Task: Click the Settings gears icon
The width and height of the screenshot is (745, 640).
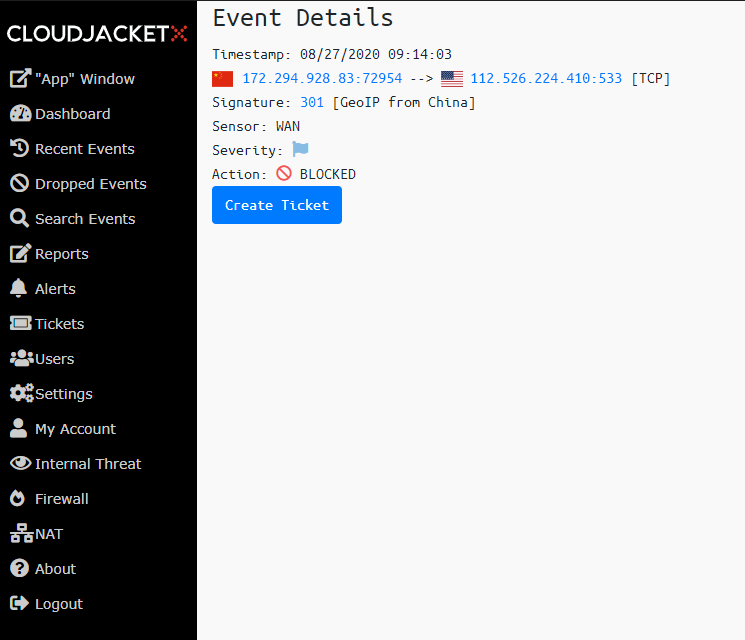Action: click(x=22, y=393)
